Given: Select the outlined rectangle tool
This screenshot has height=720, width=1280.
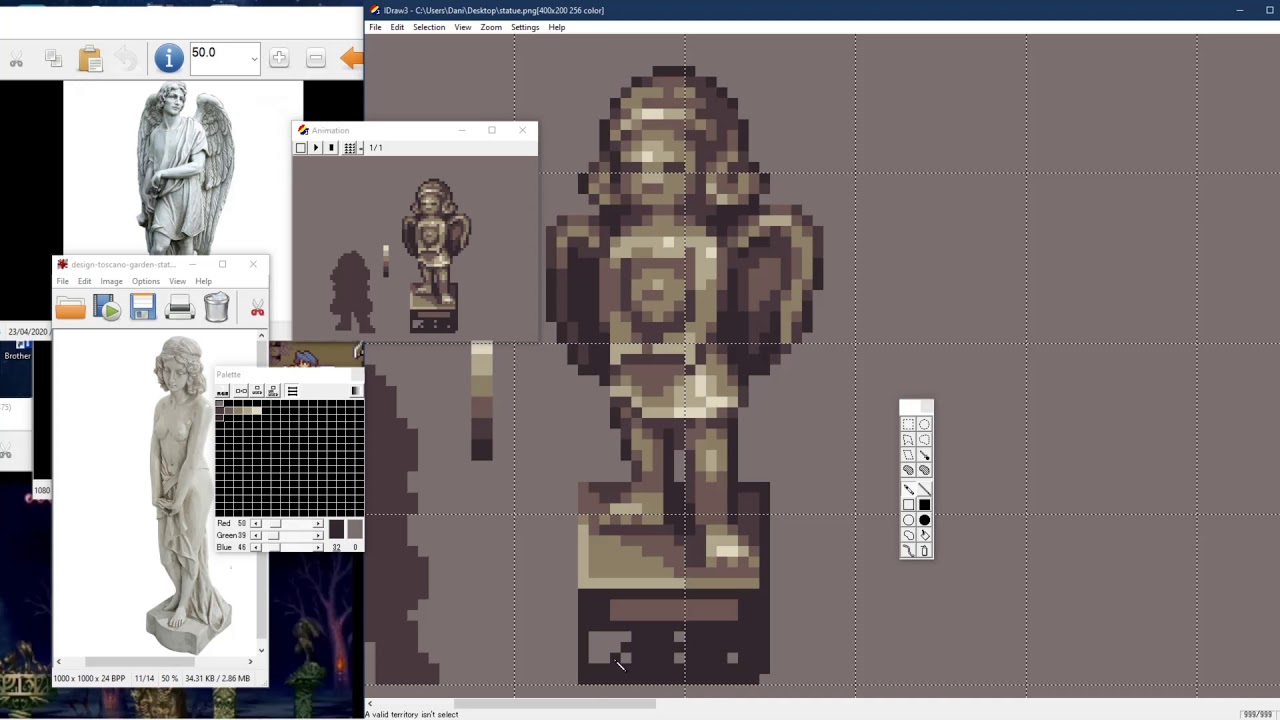Looking at the screenshot, I should click(x=908, y=504).
